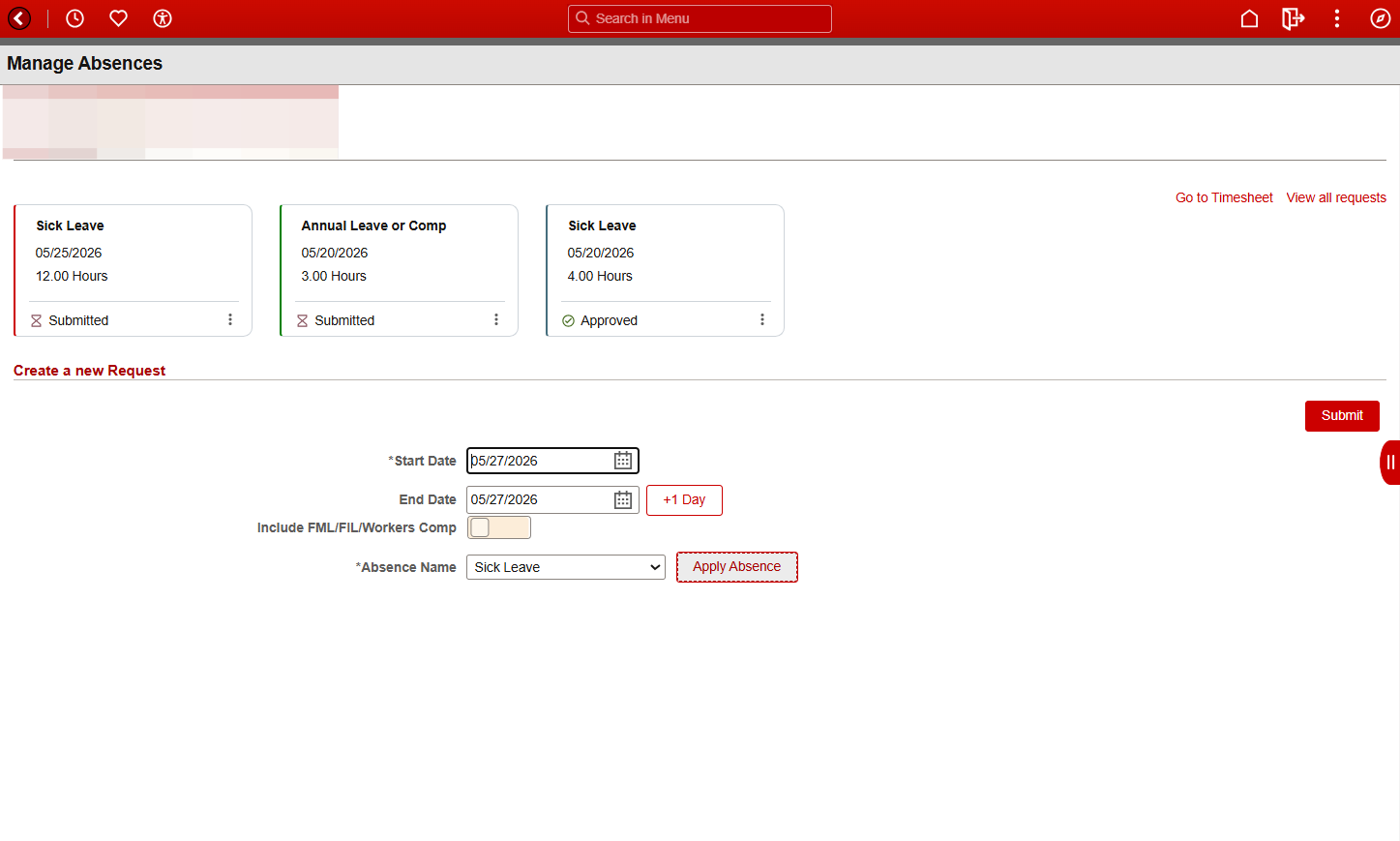This screenshot has width=1400, height=841.
Task: Open options menu on Sick Leave 05/25/2026 card
Action: 230,319
